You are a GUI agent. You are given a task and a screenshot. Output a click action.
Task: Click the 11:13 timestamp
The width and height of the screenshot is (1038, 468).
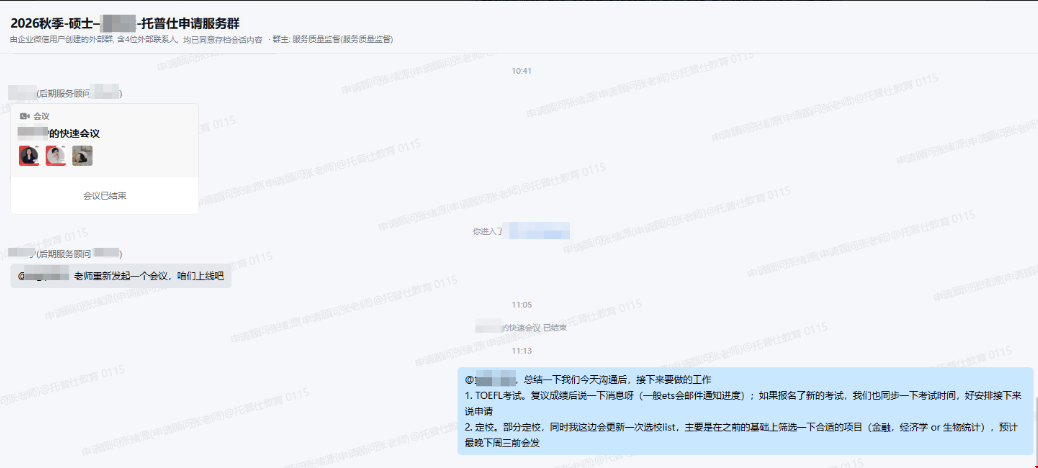click(522, 351)
